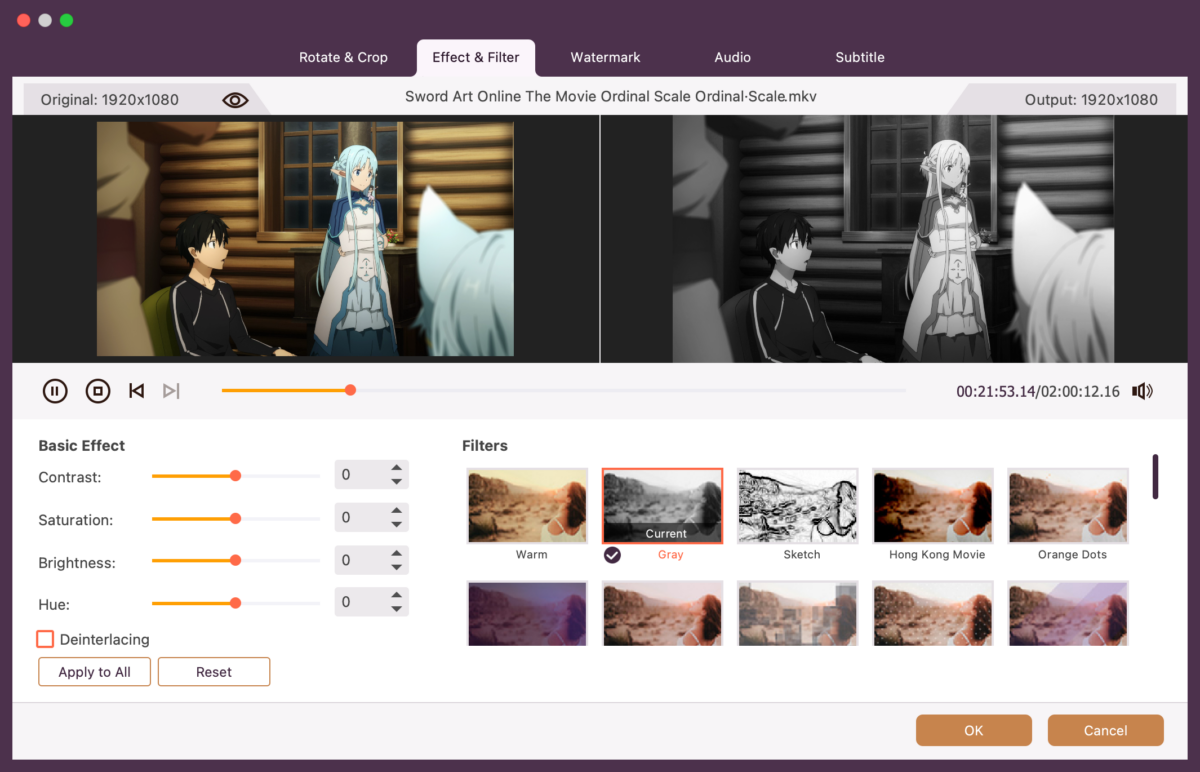Minimize the window with yellow button
This screenshot has width=1200, height=772.
coord(45,20)
